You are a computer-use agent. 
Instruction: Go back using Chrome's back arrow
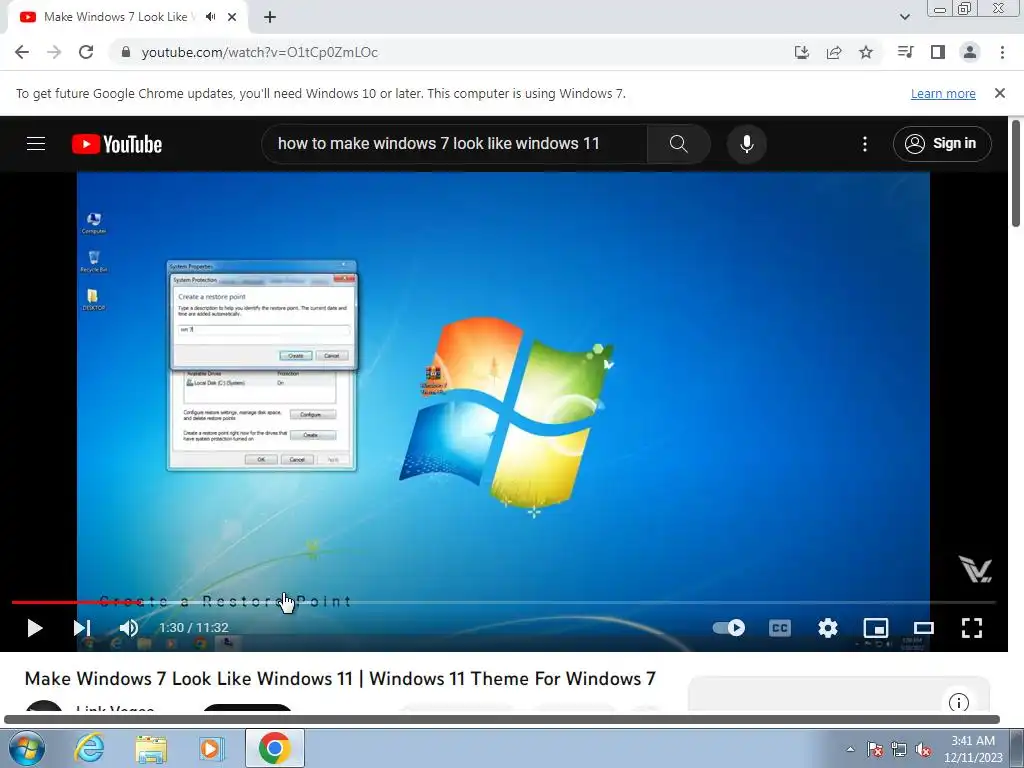click(22, 52)
